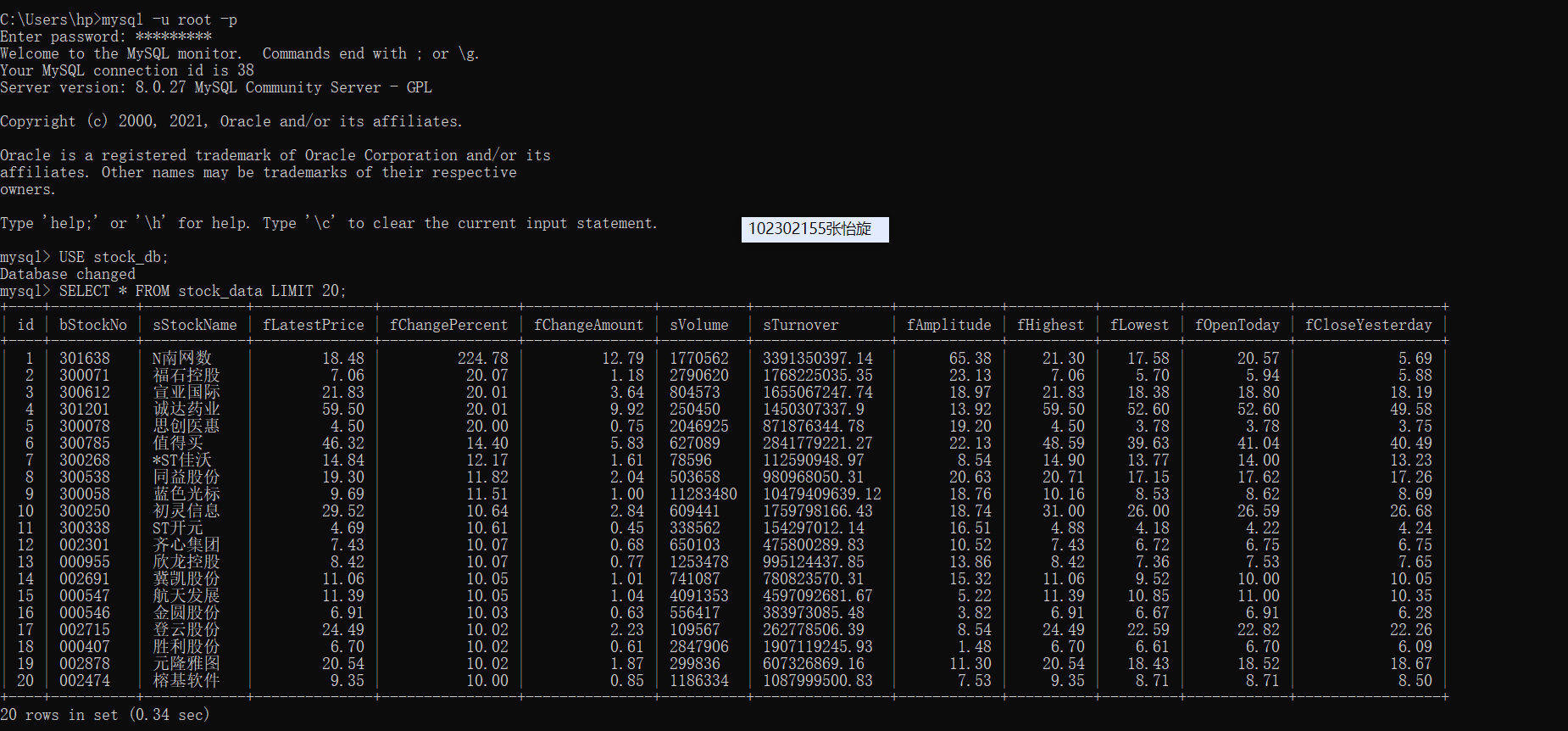Click the 'fHighest' column header
This screenshot has height=731, width=1568.
1051,325
